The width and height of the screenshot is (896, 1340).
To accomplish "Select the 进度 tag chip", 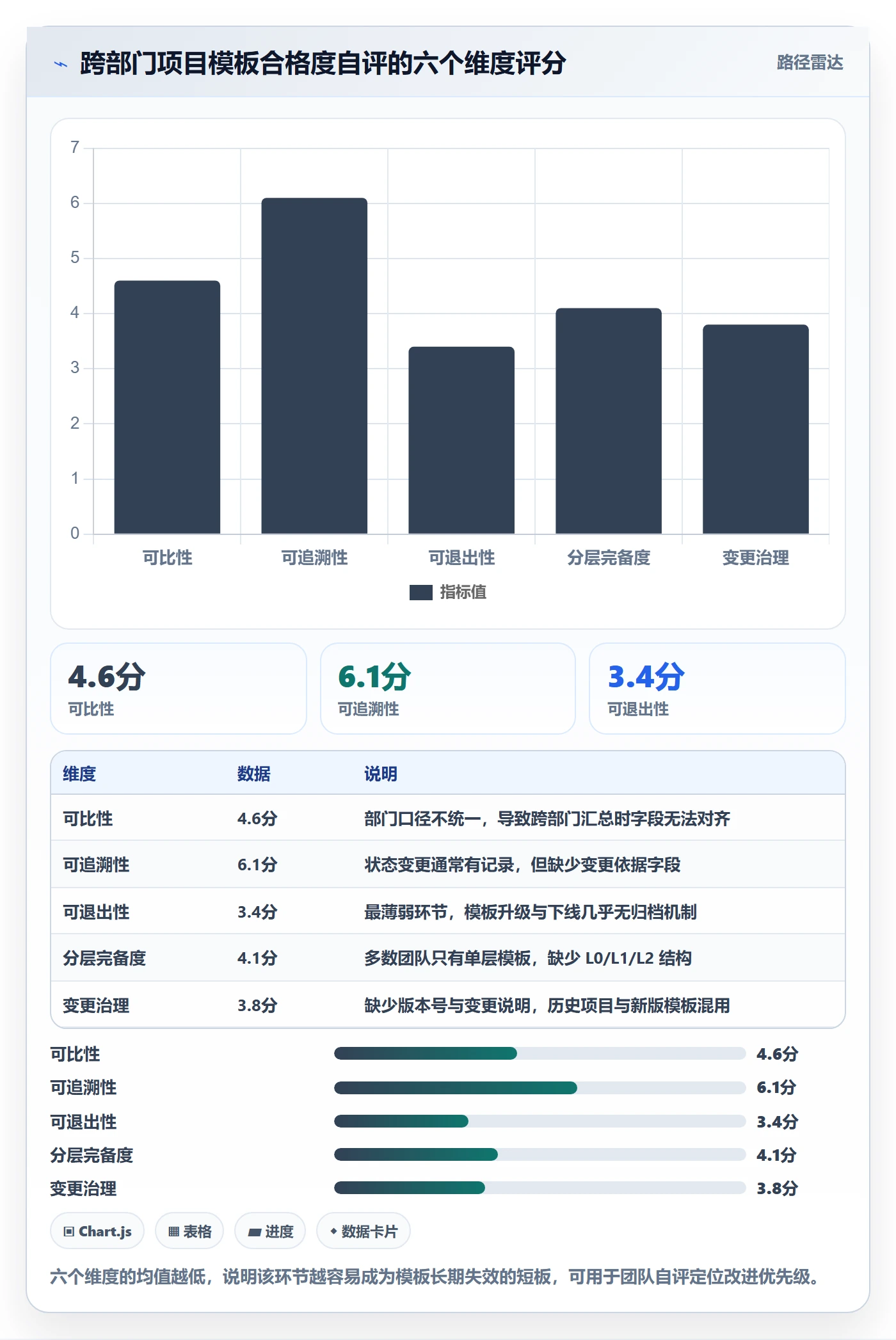I will 270,1231.
